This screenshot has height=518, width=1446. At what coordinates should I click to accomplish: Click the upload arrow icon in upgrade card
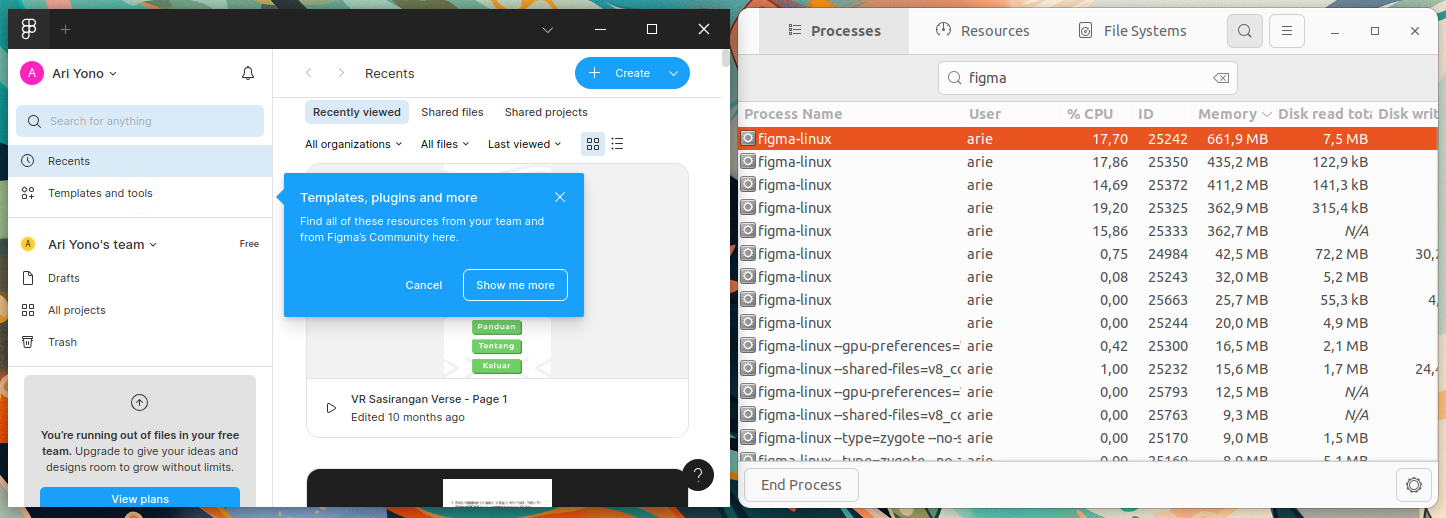[x=139, y=403]
